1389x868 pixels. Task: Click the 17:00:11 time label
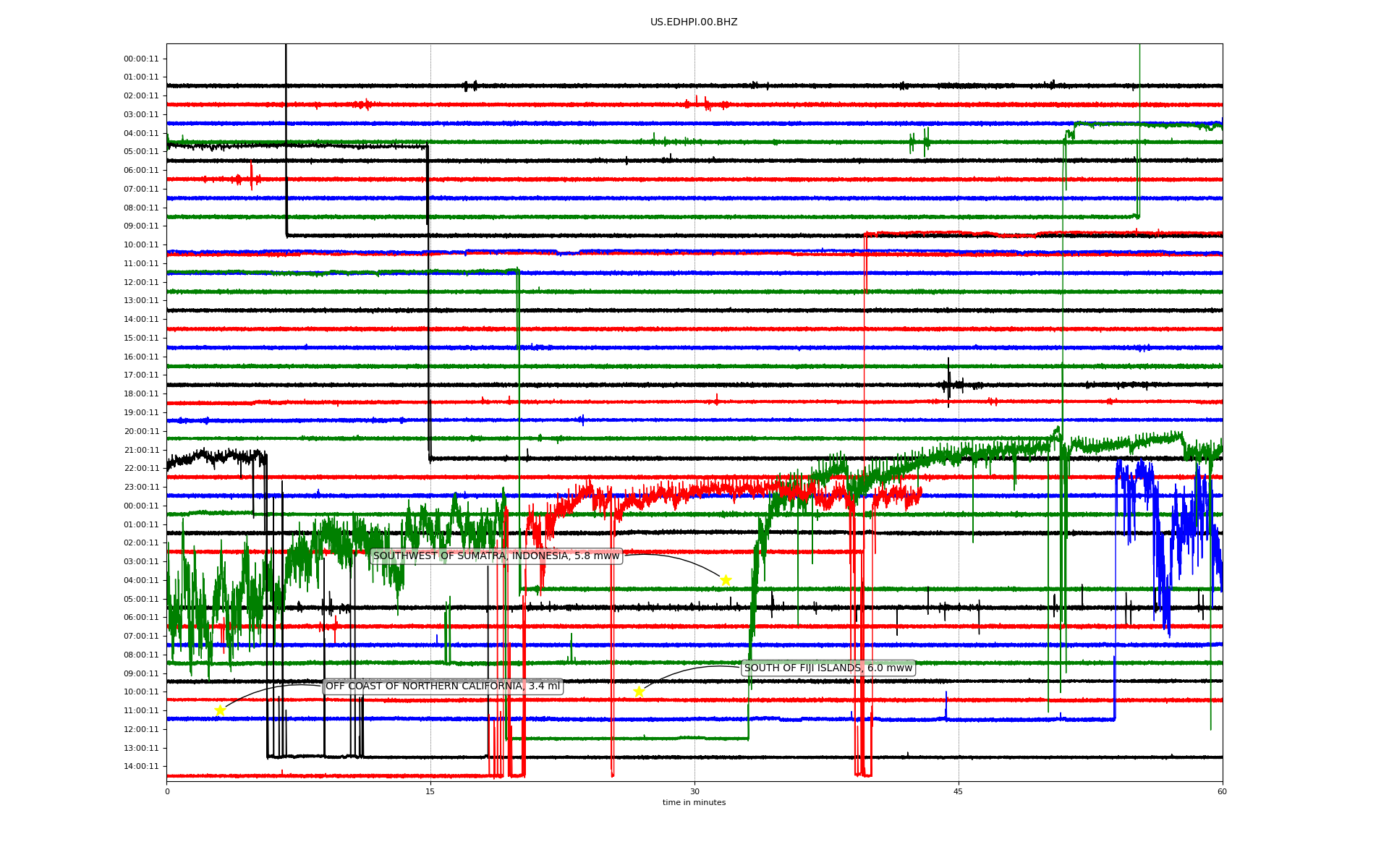141,375
